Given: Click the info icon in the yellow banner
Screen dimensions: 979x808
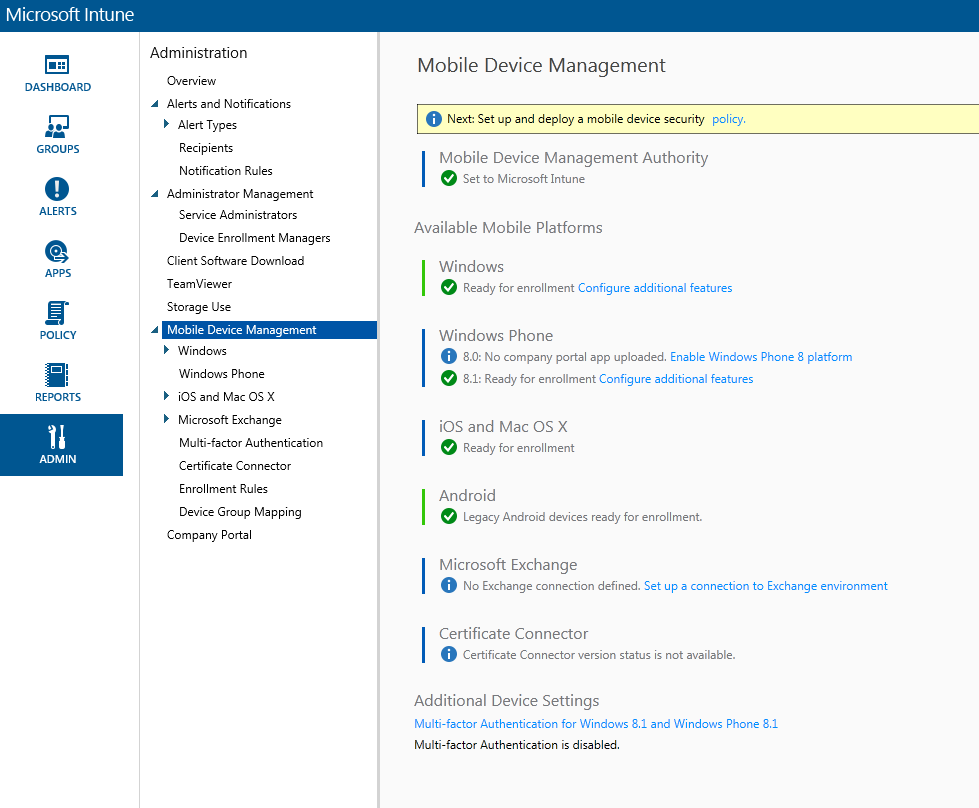Looking at the screenshot, I should click(433, 119).
